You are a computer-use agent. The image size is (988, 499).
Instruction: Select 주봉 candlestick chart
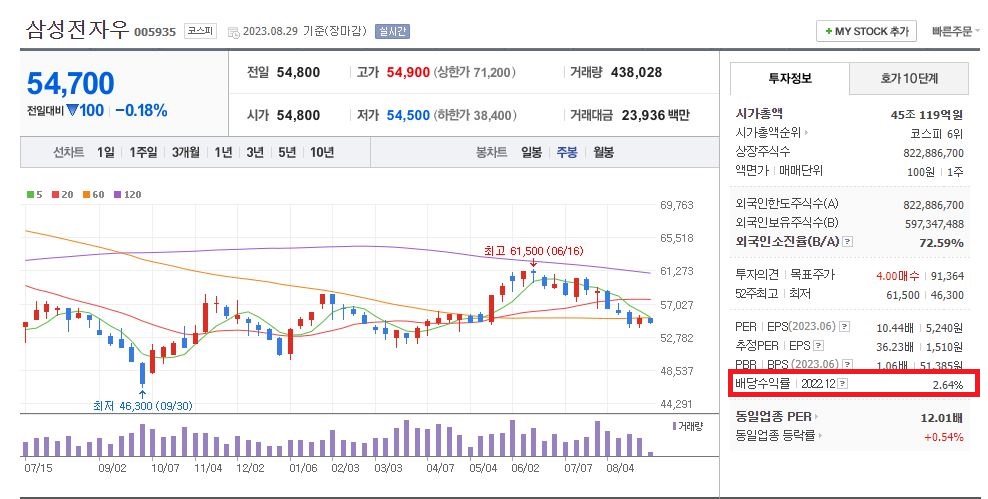pos(567,152)
